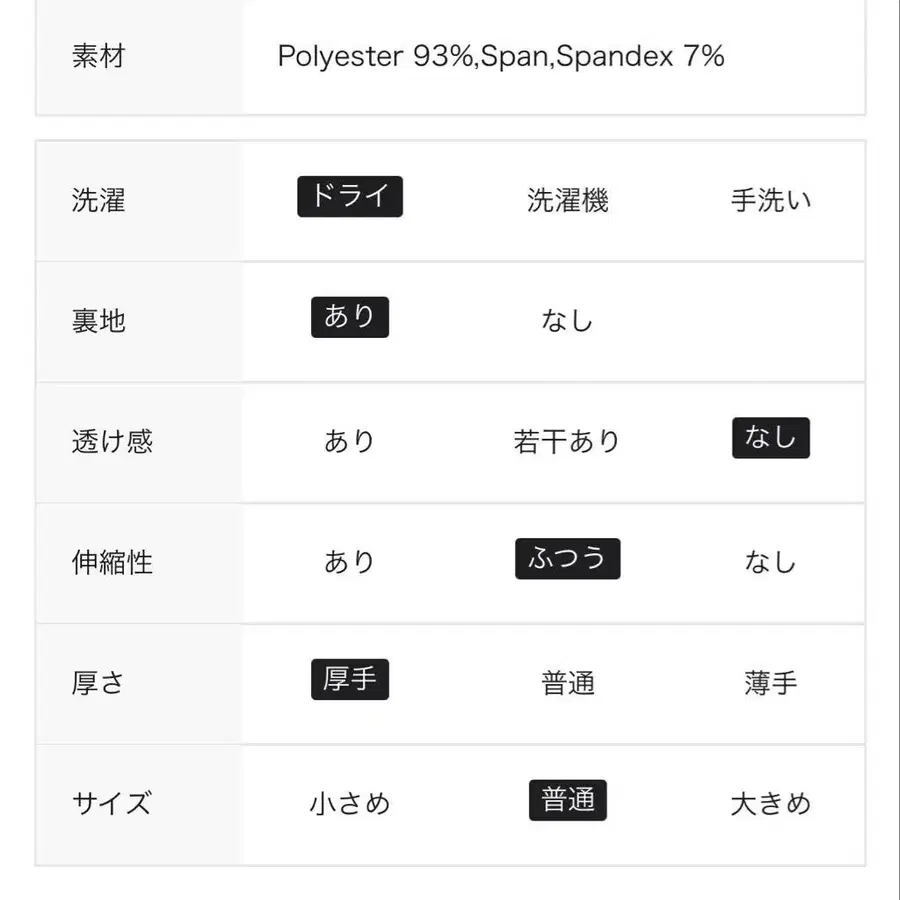Select the ドライ option in the 洗濯 row
This screenshot has width=900, height=900.
[x=351, y=196]
